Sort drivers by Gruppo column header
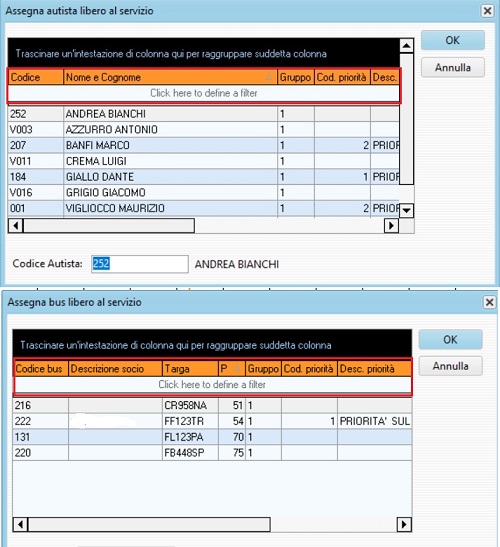500x547 pixels. tap(296, 77)
